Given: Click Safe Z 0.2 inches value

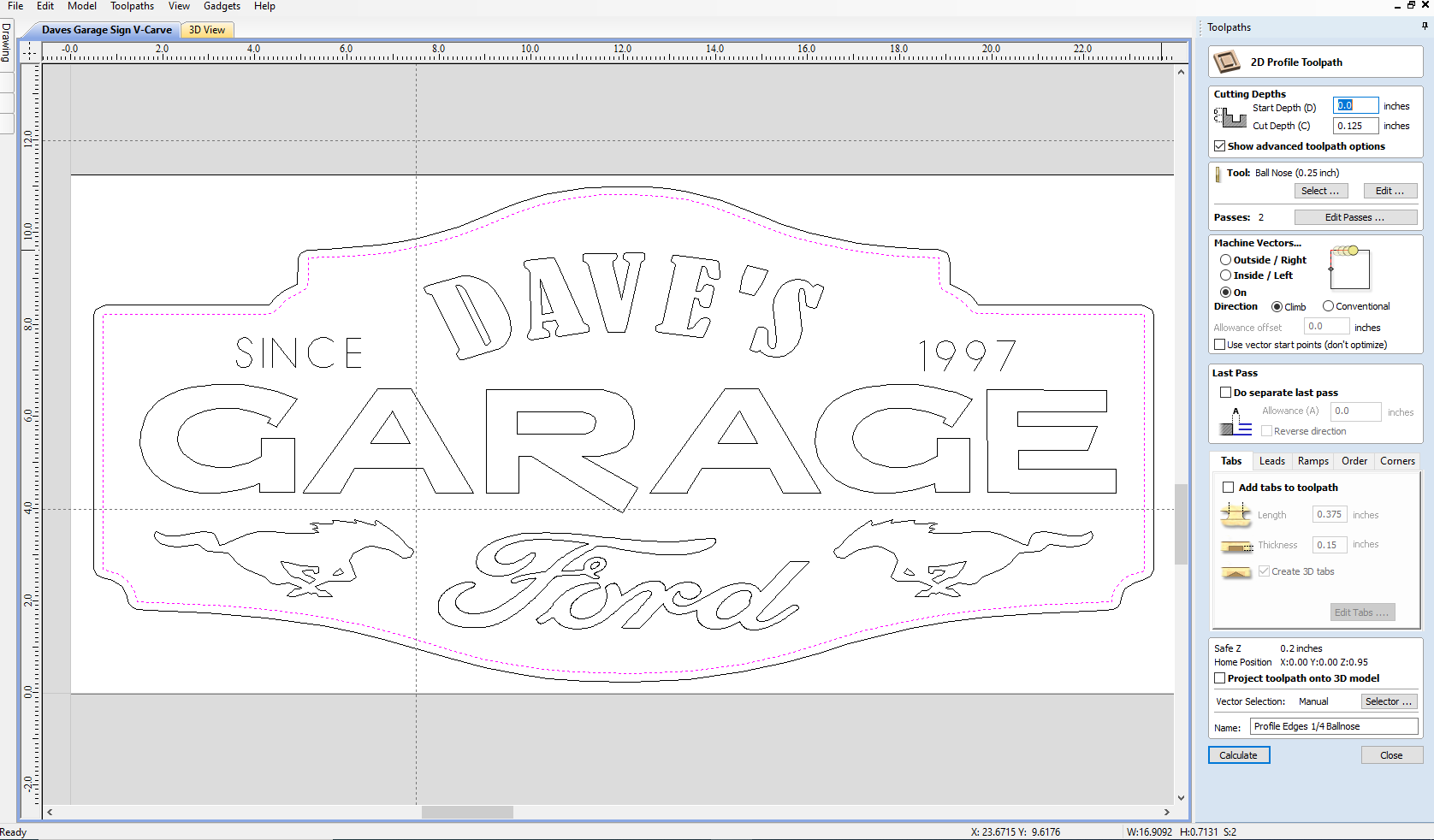Looking at the screenshot, I should (1301, 648).
